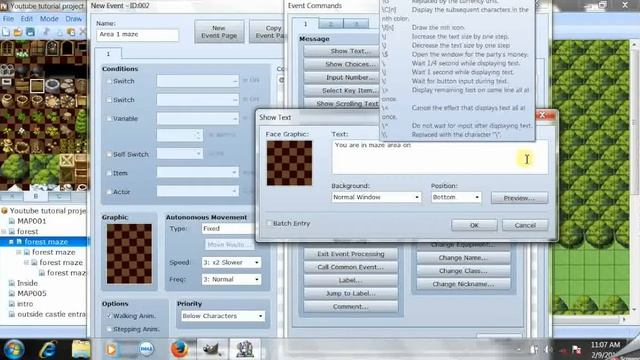
Task: Open the Priority Below Characters dropdown
Action: [x=223, y=316]
